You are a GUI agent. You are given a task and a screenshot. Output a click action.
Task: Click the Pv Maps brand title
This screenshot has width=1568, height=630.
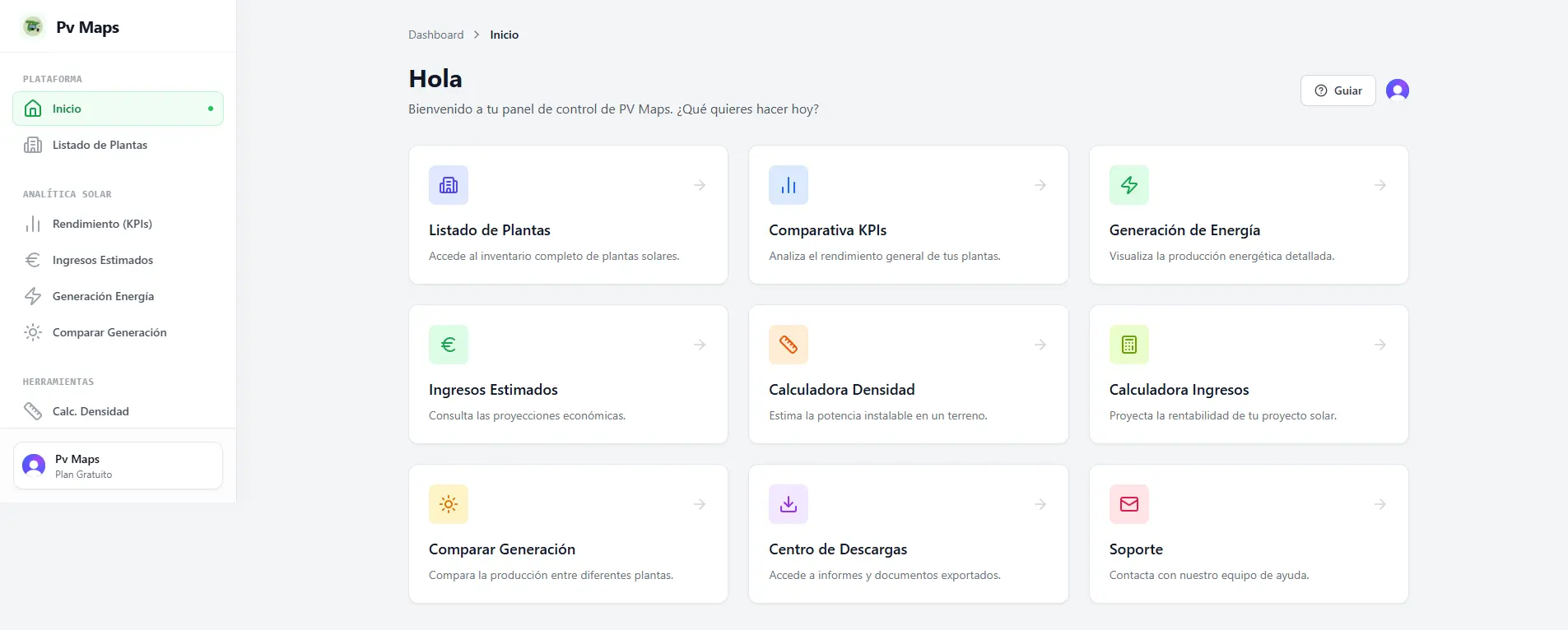[x=87, y=27]
